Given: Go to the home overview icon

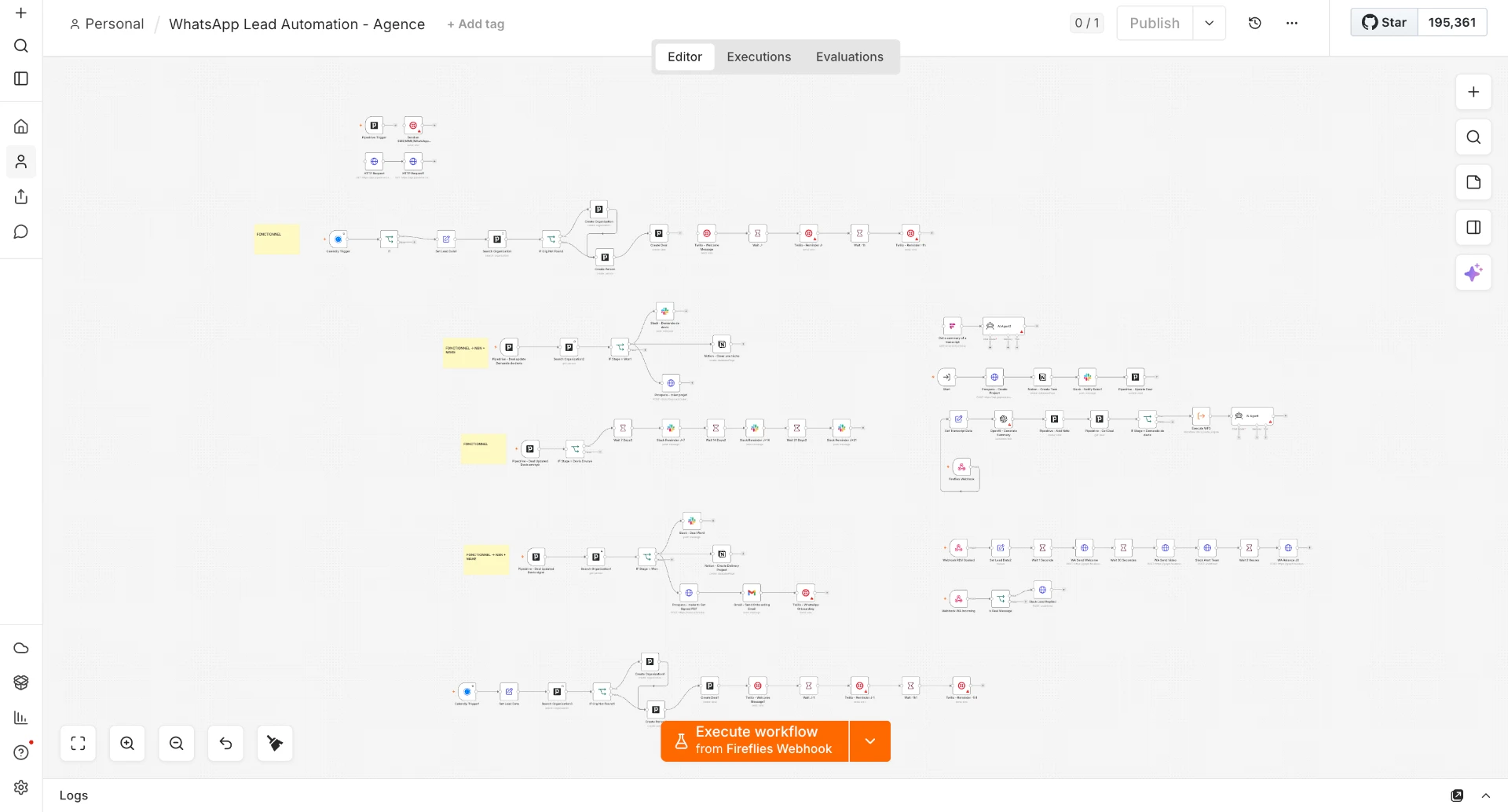Looking at the screenshot, I should click(21, 126).
